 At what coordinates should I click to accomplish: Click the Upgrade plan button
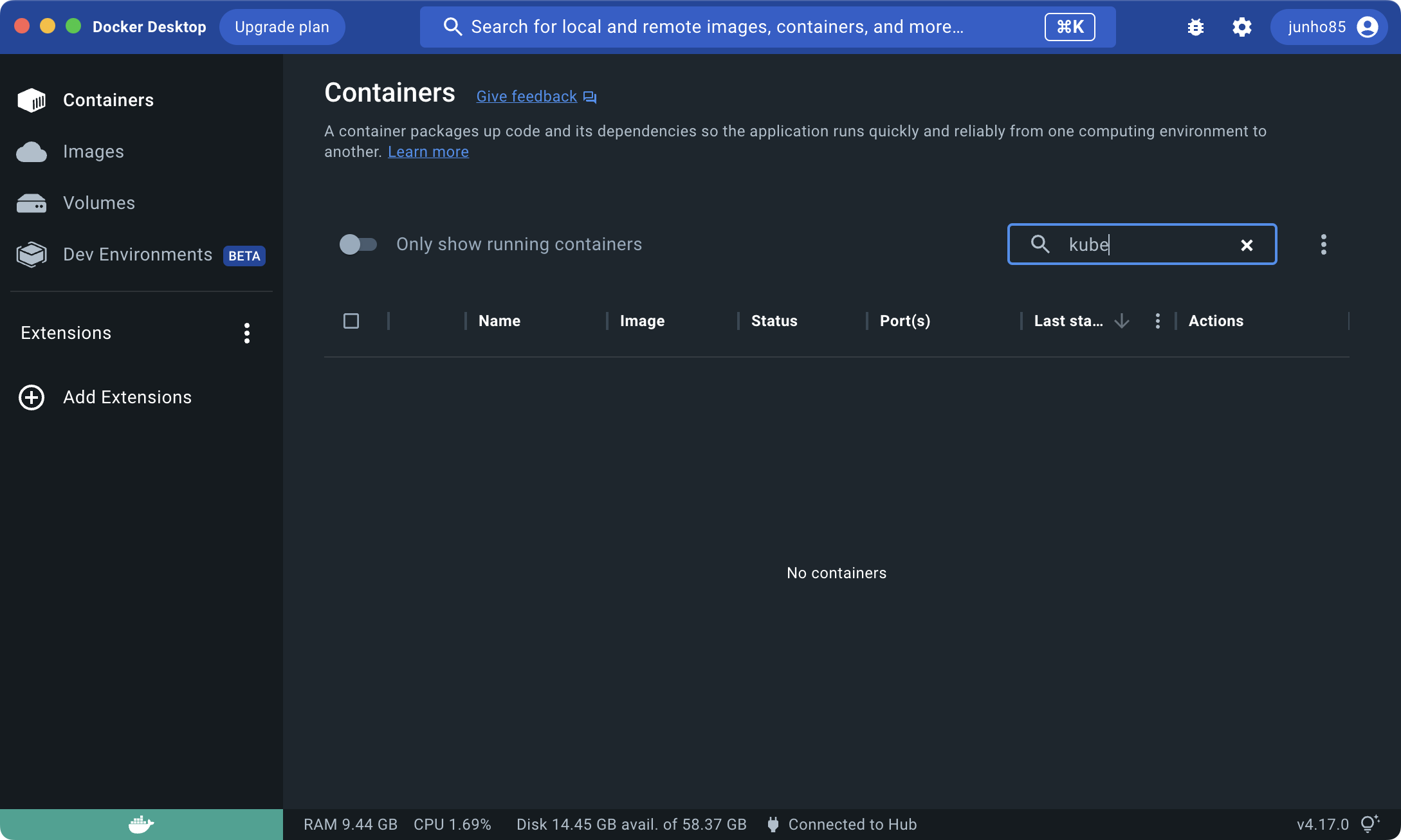pos(282,27)
